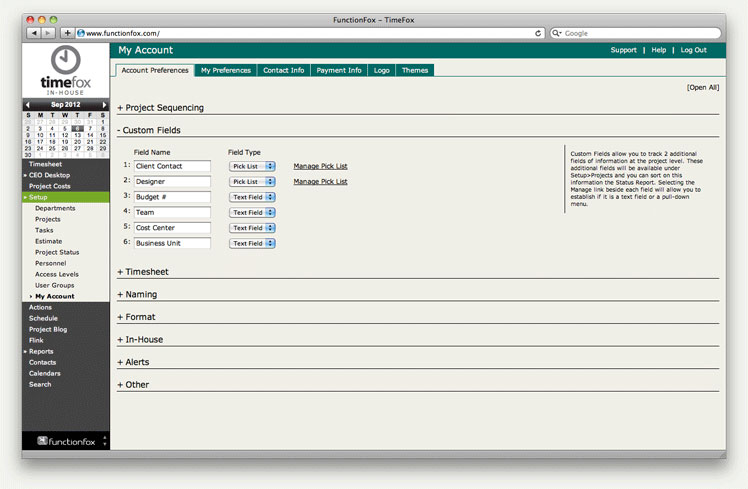Go to previous month in calendar
This screenshot has width=748, height=489.
(x=28, y=105)
